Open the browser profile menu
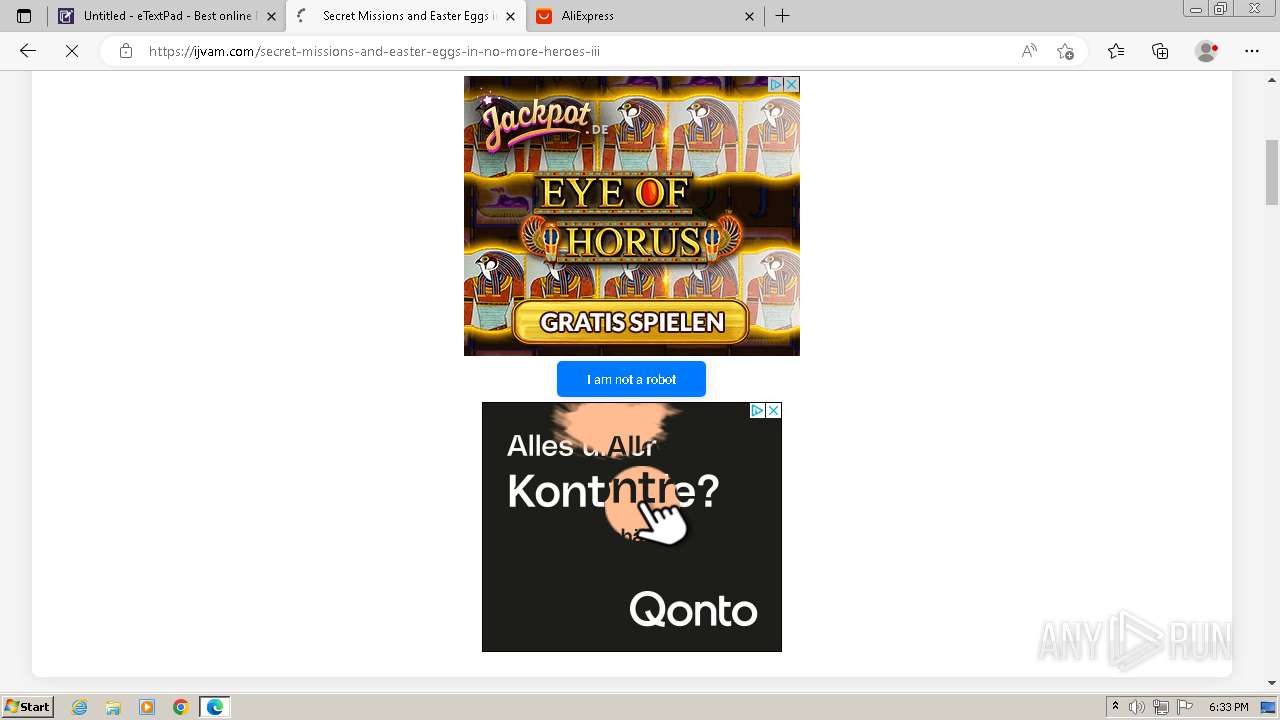 point(1207,51)
